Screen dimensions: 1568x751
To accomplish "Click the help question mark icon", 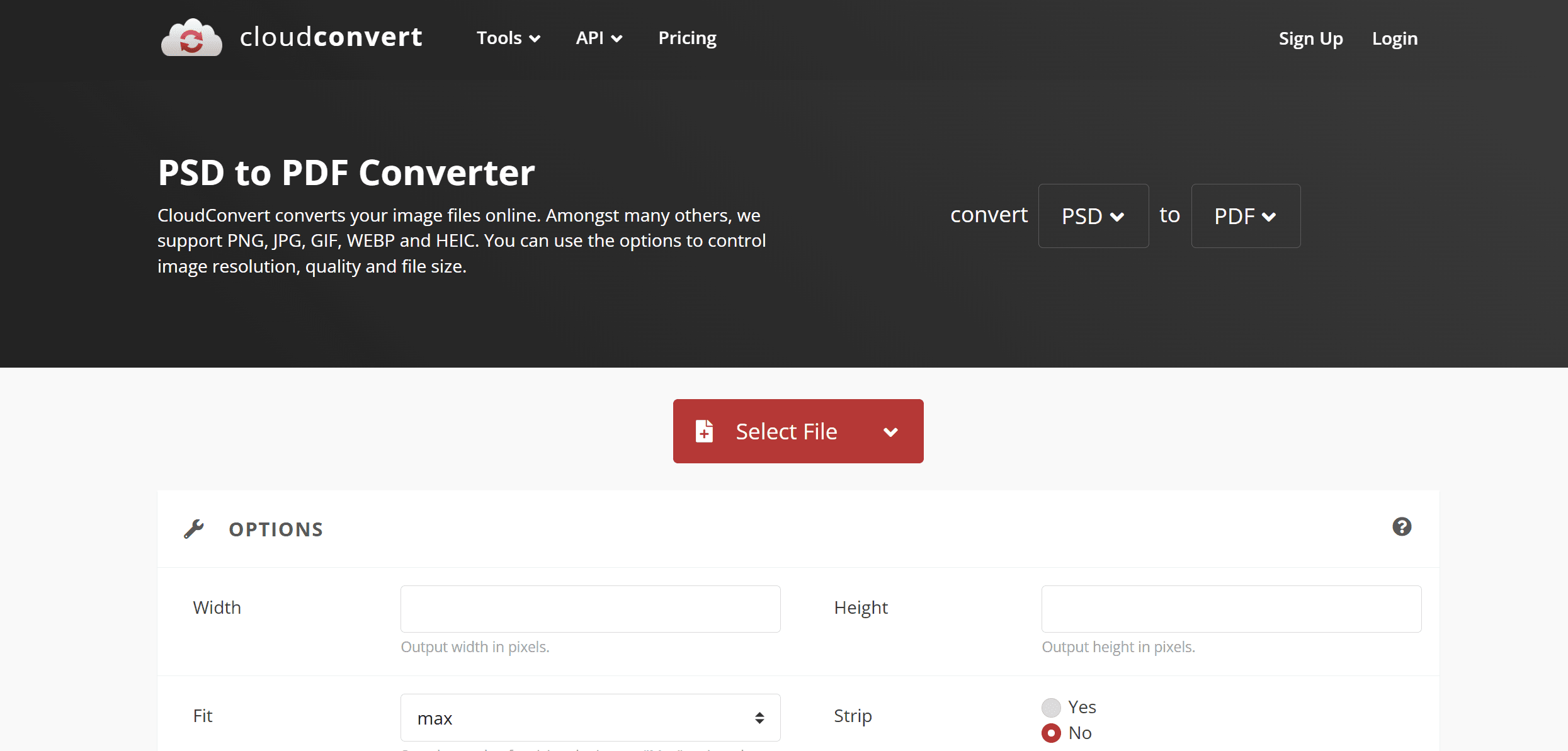I will point(1401,527).
